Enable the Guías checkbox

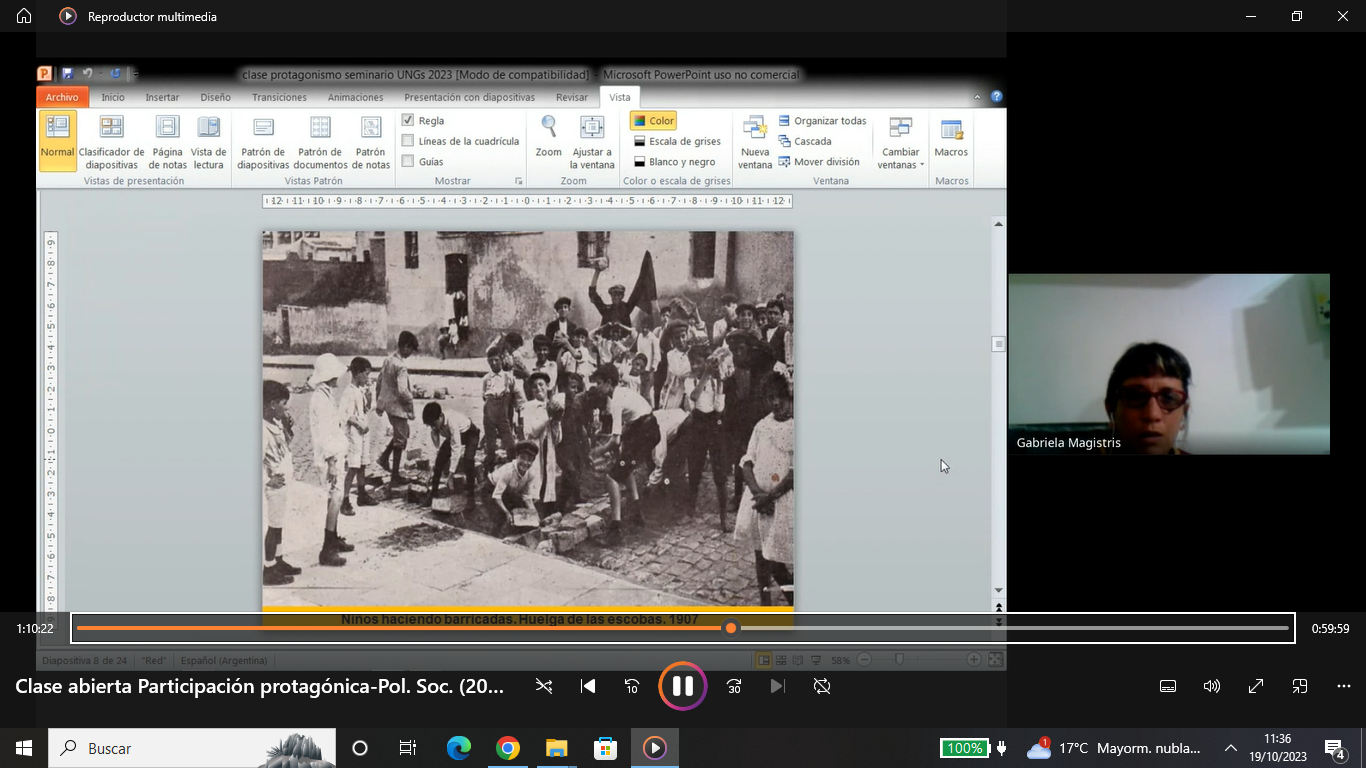(x=407, y=161)
